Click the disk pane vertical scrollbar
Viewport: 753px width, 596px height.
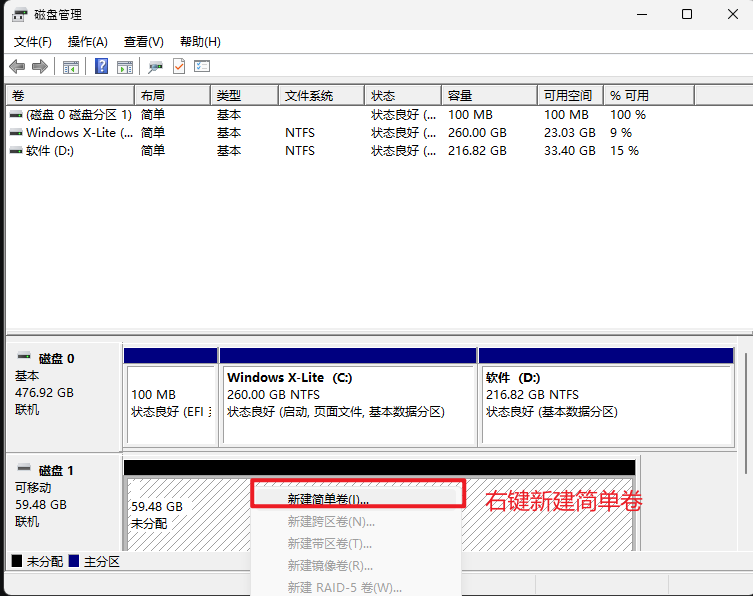click(x=746, y=413)
